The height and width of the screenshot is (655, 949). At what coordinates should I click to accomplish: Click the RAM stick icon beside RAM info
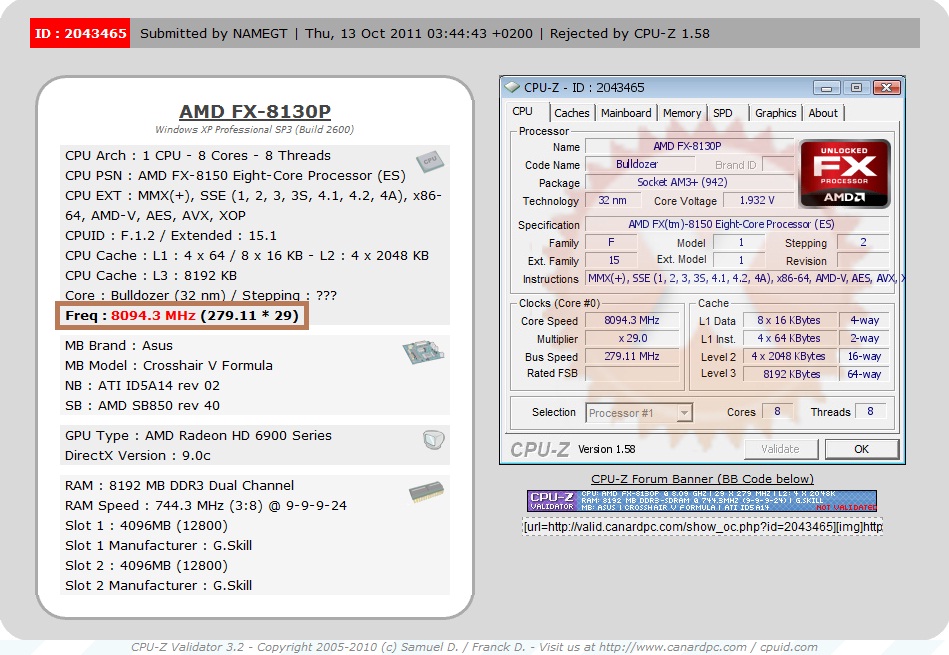pos(426,492)
